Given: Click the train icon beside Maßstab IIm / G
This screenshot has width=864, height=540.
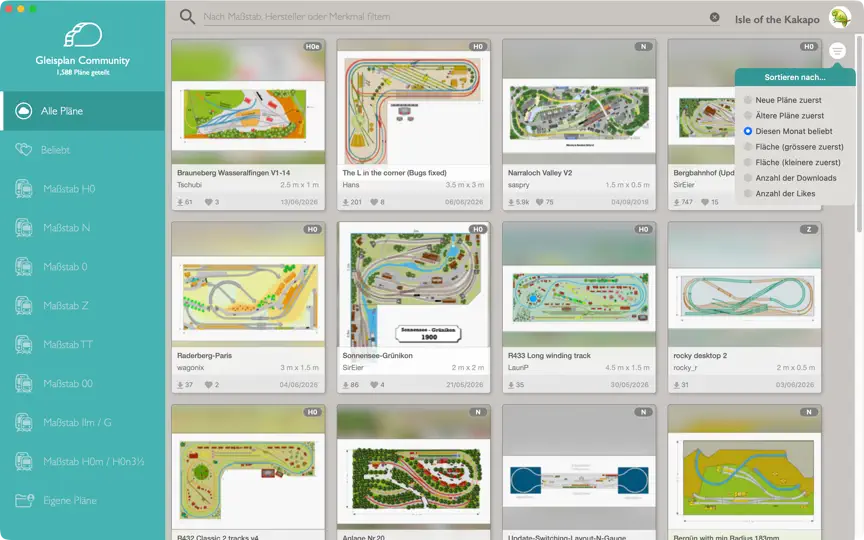Looking at the screenshot, I should click(x=24, y=423).
